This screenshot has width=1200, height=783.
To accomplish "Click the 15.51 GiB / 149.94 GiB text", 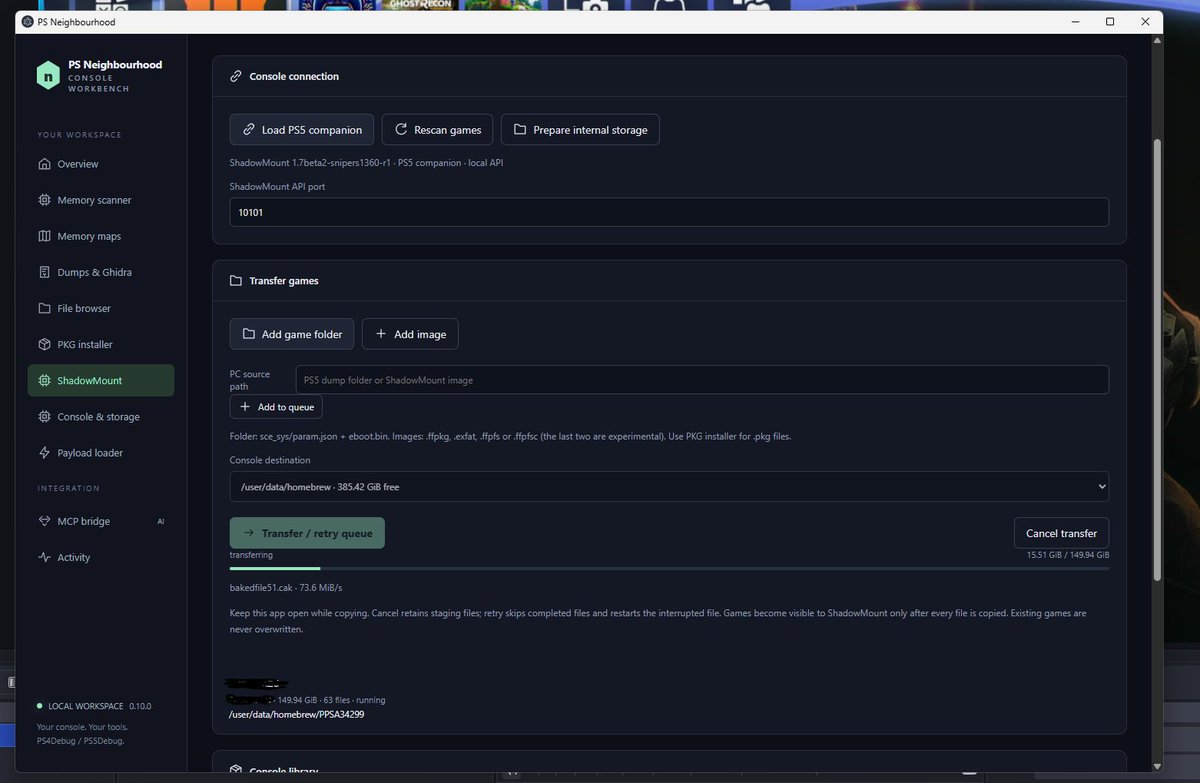I will pos(1068,555).
